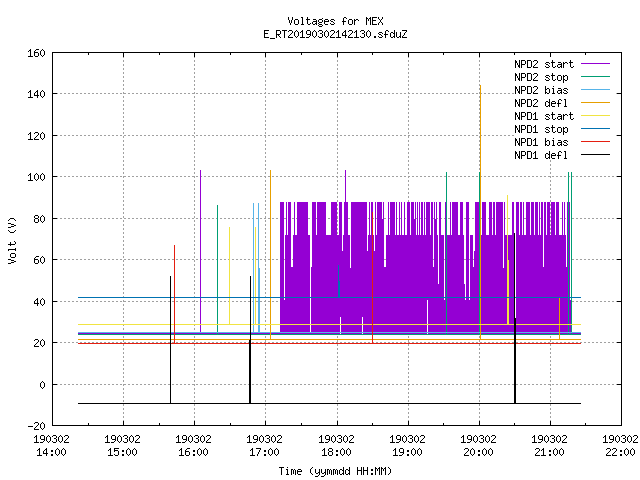The width and height of the screenshot is (640, 480).
Task: Click the filename E_RT20190302142130.sfduZ subtitle
Action: tap(335, 34)
